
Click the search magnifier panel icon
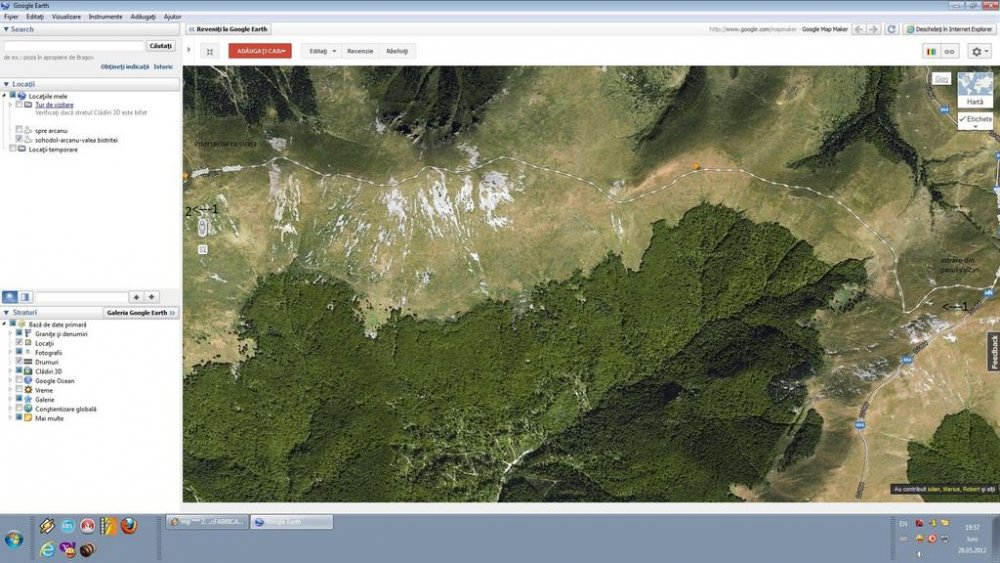[x=10, y=297]
